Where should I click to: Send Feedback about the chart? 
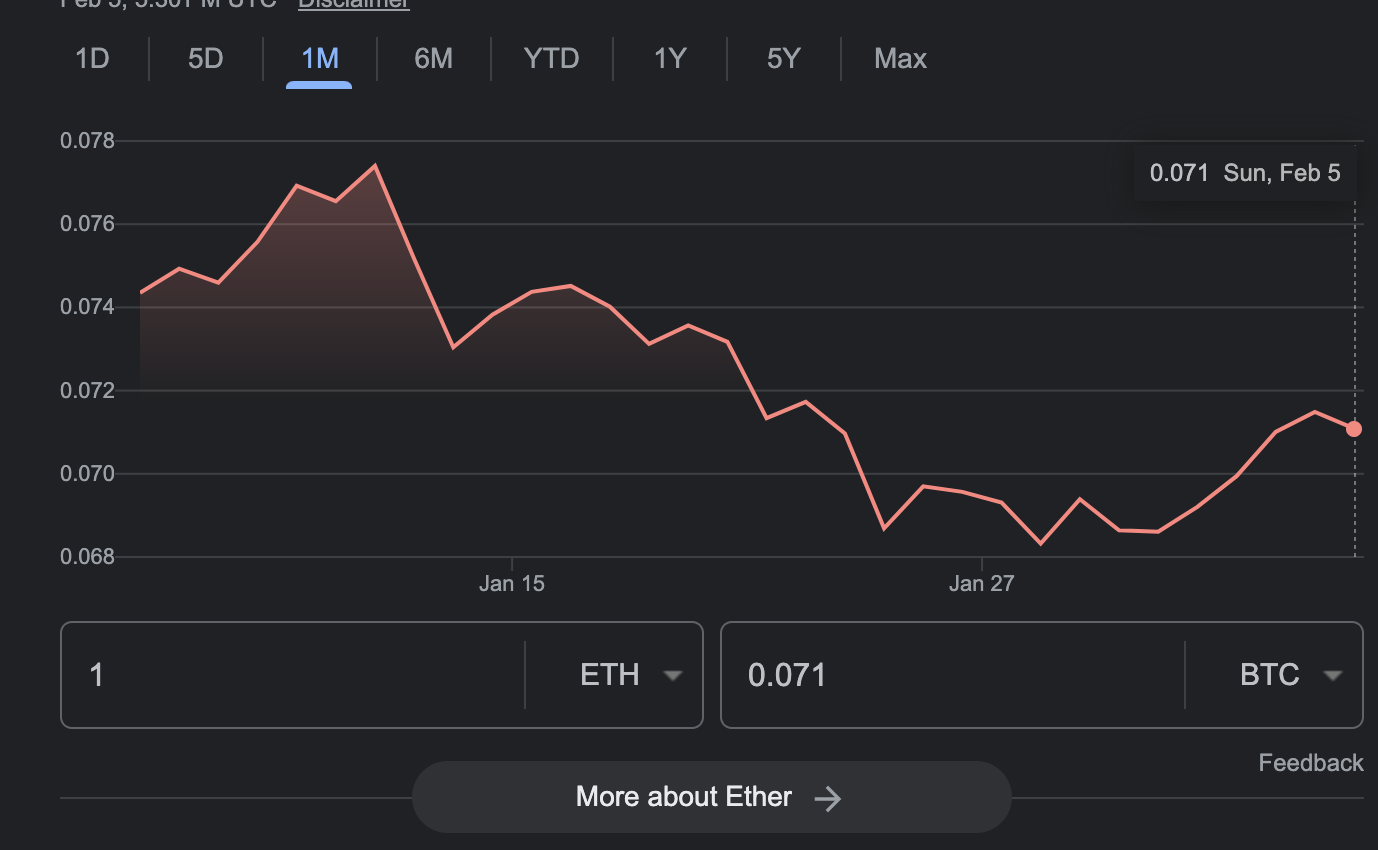coord(1311,762)
